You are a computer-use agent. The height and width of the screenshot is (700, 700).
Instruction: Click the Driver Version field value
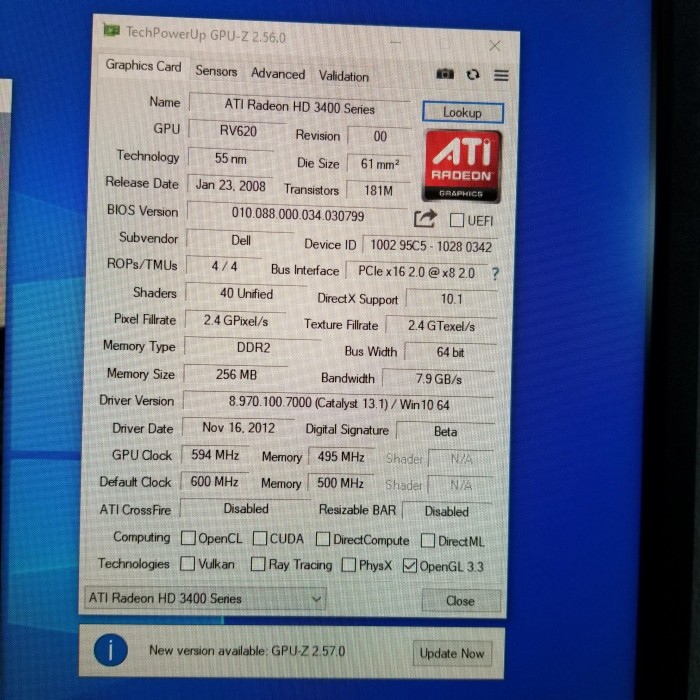click(x=339, y=403)
